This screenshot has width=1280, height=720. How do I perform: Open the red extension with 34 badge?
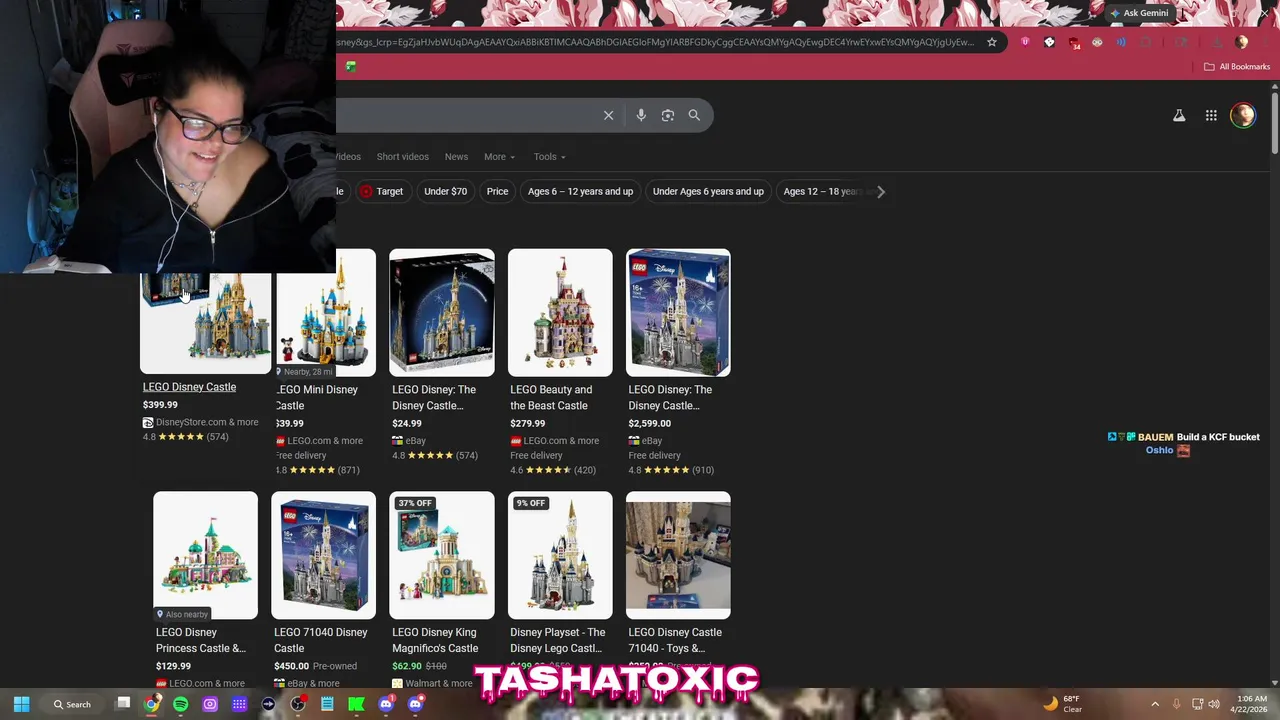point(1074,42)
